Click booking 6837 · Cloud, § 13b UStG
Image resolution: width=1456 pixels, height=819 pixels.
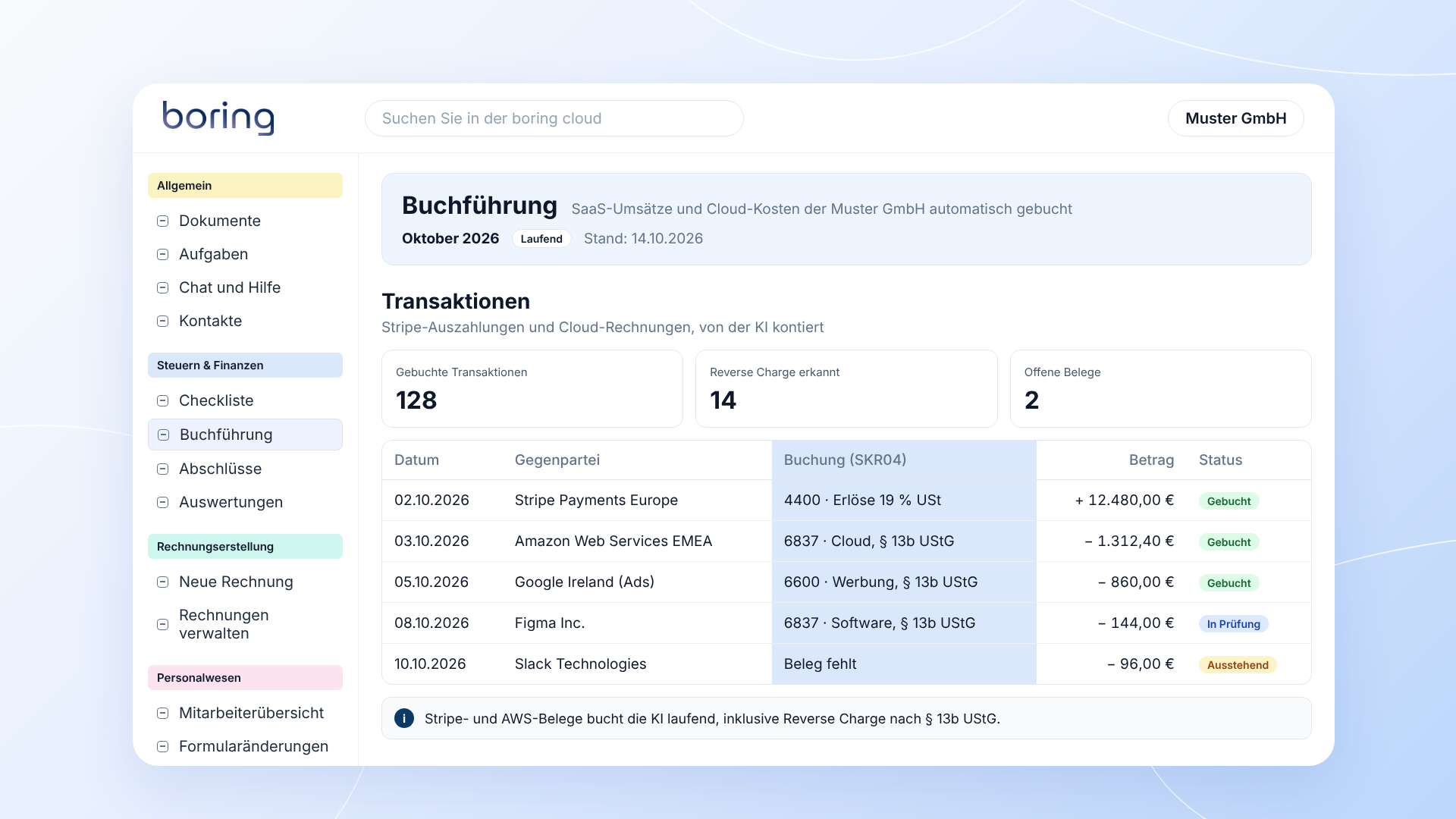coord(869,541)
